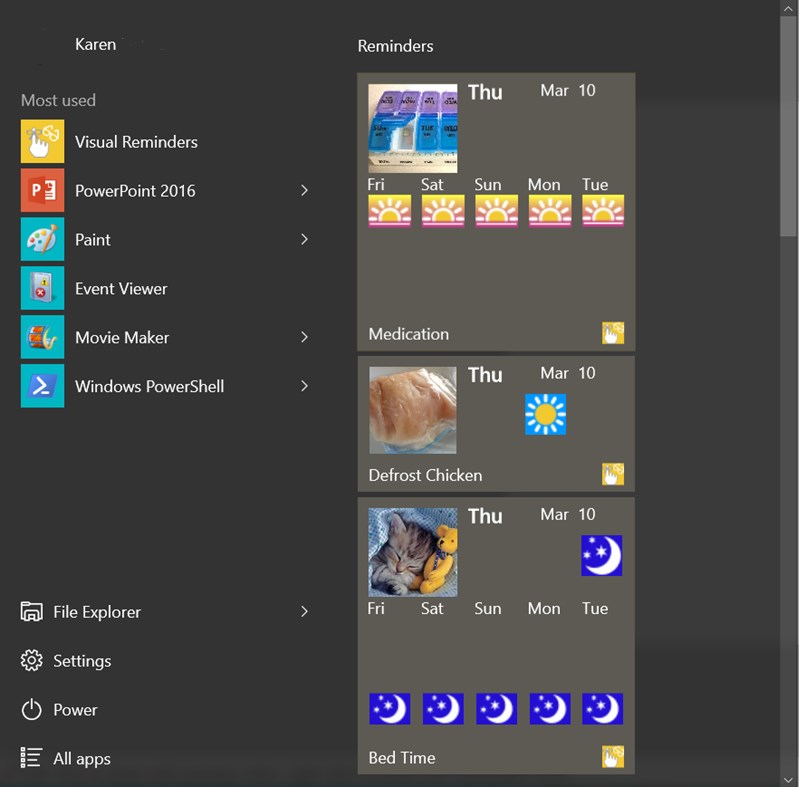Click the Visual Reminders badge on Medication tile
The image size is (799, 787).
[613, 333]
